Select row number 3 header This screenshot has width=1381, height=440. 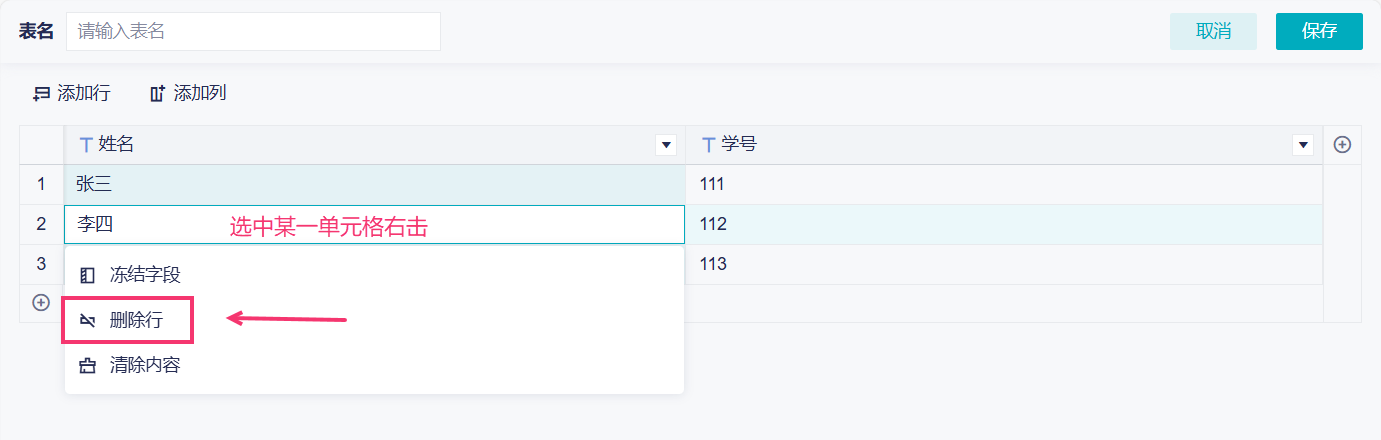tap(41, 264)
